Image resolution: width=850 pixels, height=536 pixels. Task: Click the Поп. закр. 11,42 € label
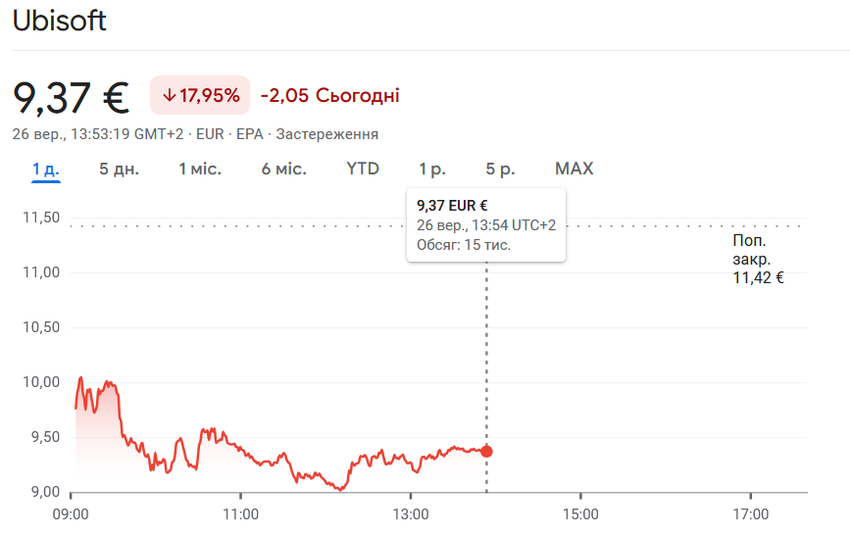[x=758, y=260]
